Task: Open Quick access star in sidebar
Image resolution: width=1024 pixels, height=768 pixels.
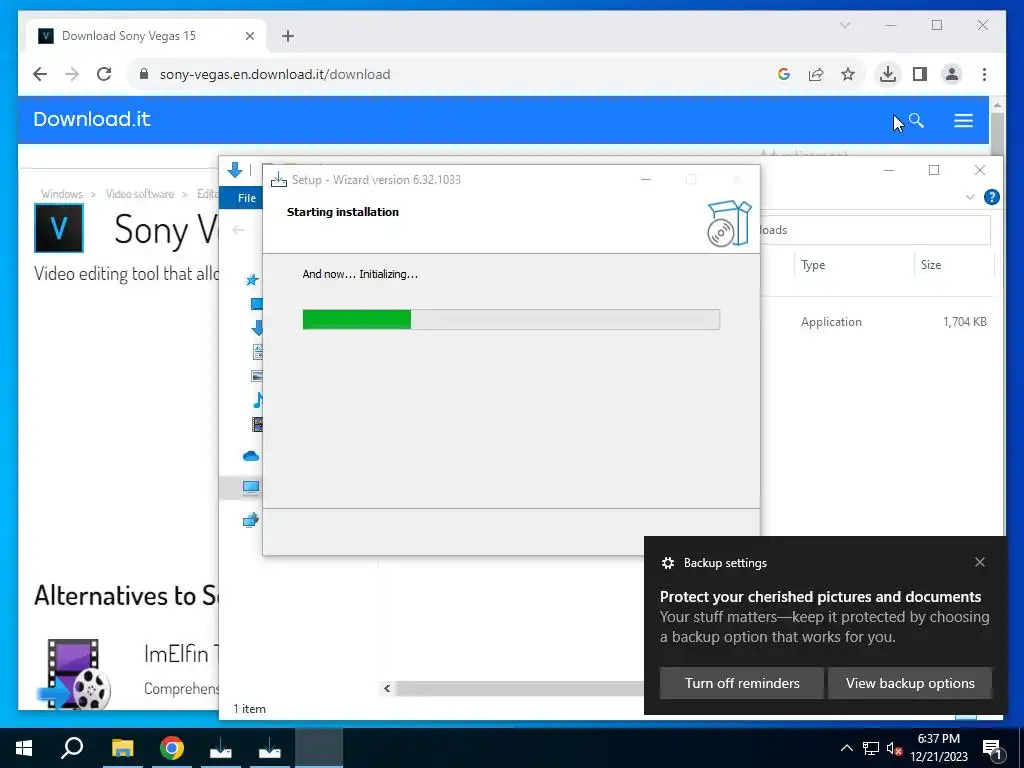Action: pos(251,280)
